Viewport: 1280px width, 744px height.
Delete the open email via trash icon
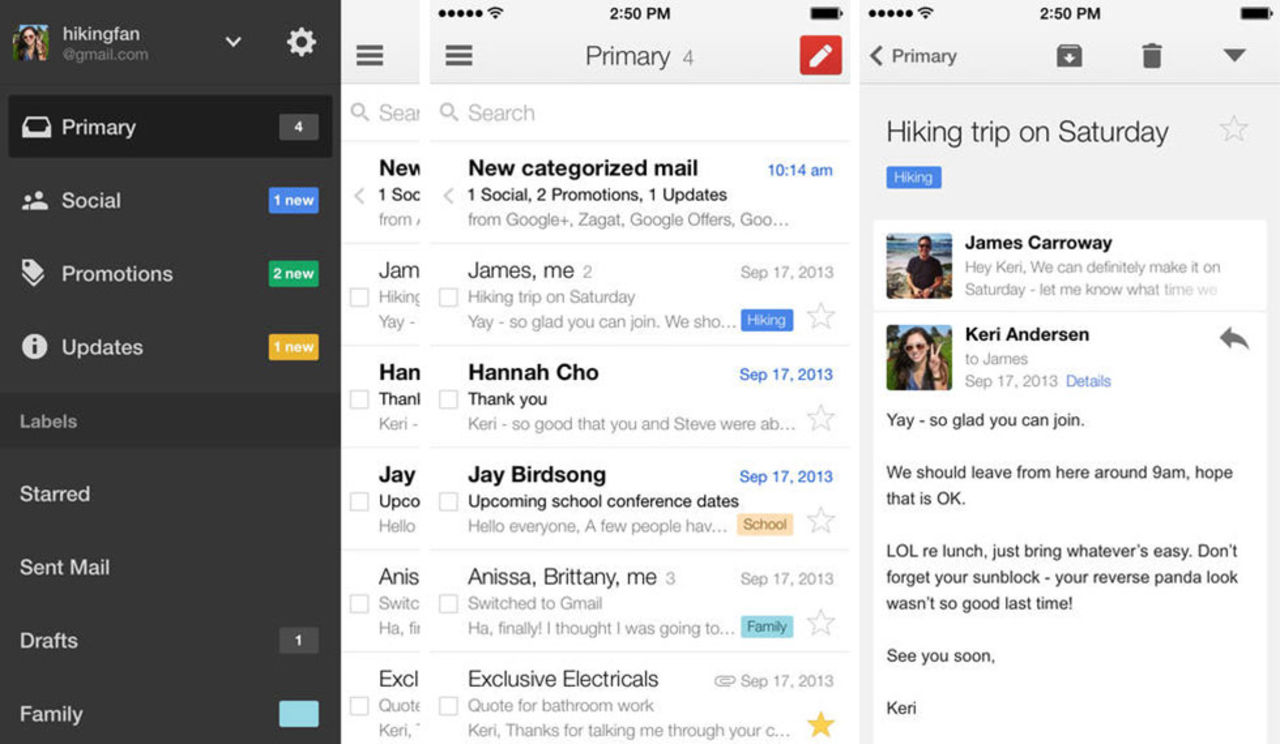pyautogui.click(x=1151, y=55)
